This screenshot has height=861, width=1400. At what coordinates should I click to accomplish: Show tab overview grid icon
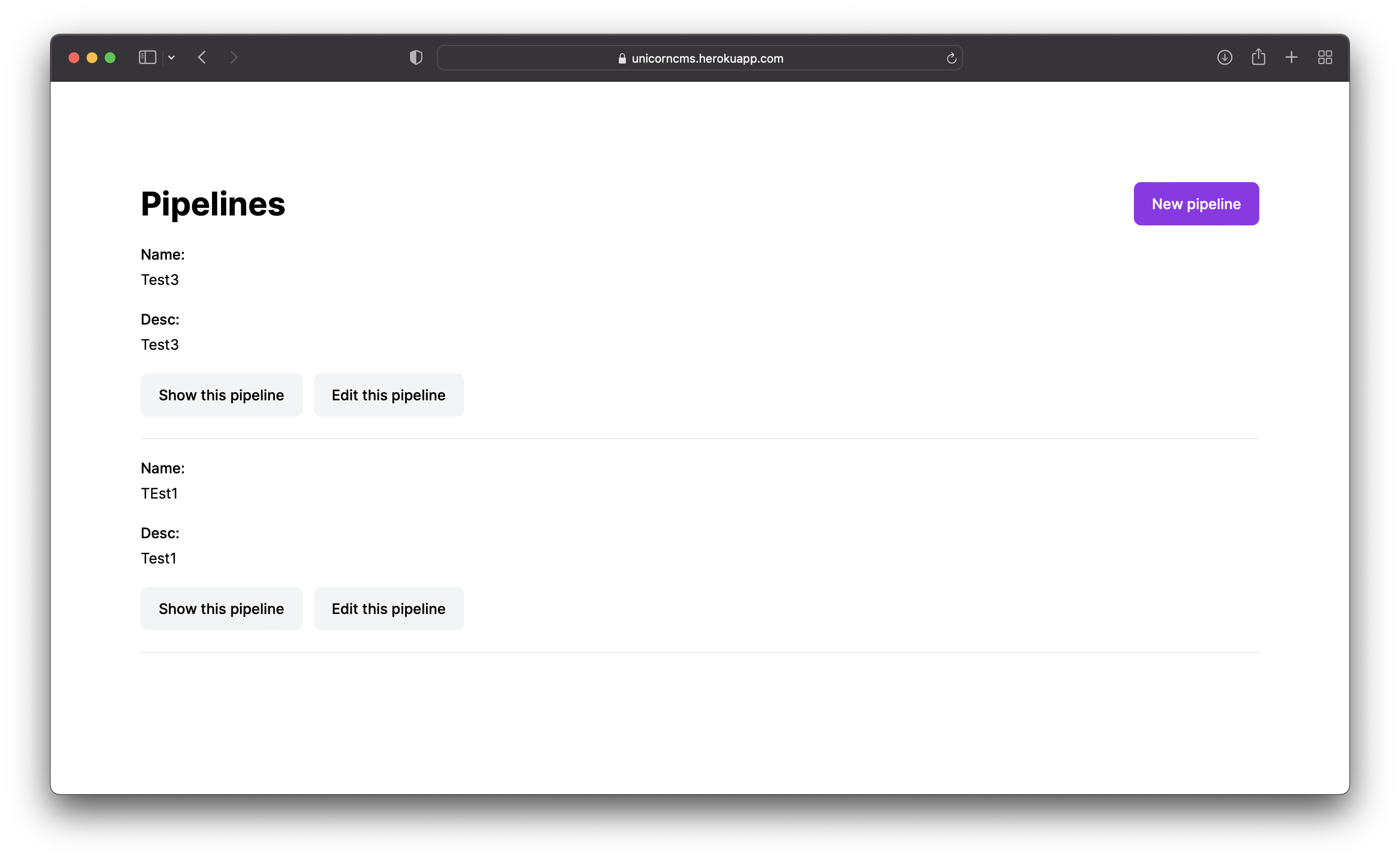1325,58
